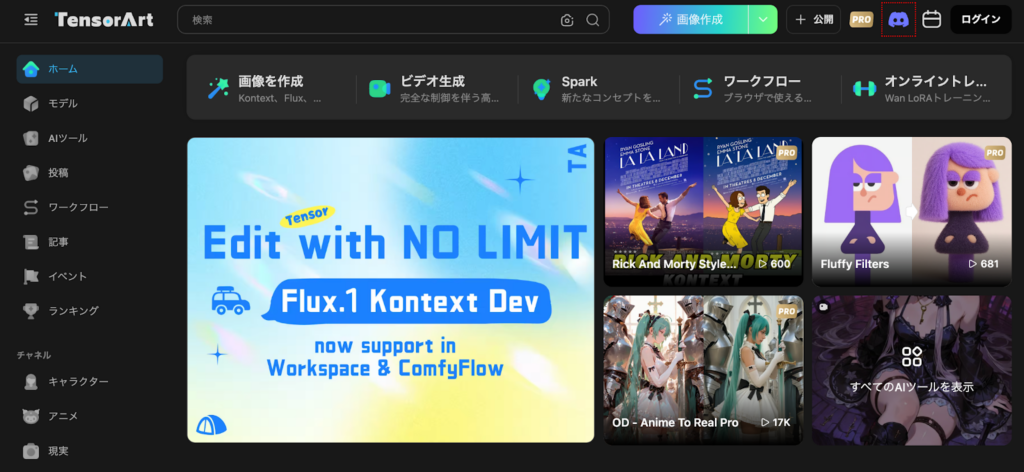The width and height of the screenshot is (1024, 472).
Task: Click すべてのAIツールを表示 card
Action: [912, 370]
